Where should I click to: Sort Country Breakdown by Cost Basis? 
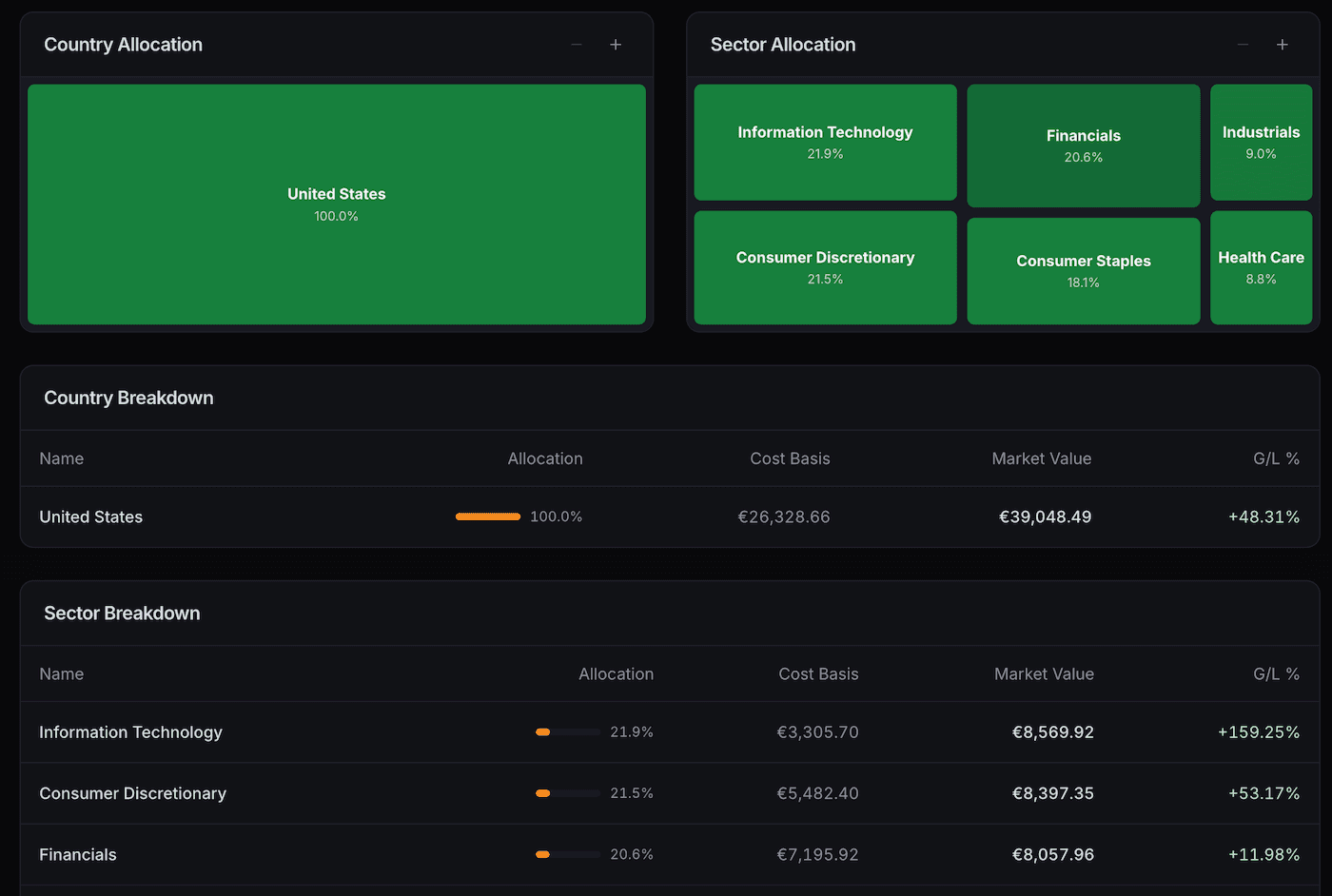[790, 458]
